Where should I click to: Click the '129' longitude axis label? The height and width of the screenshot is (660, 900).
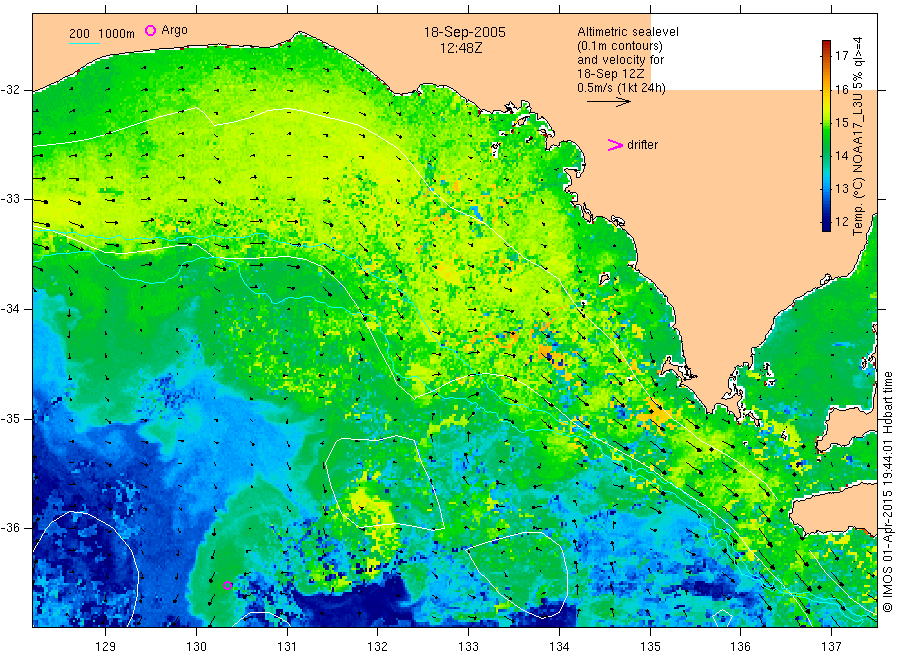pos(106,646)
